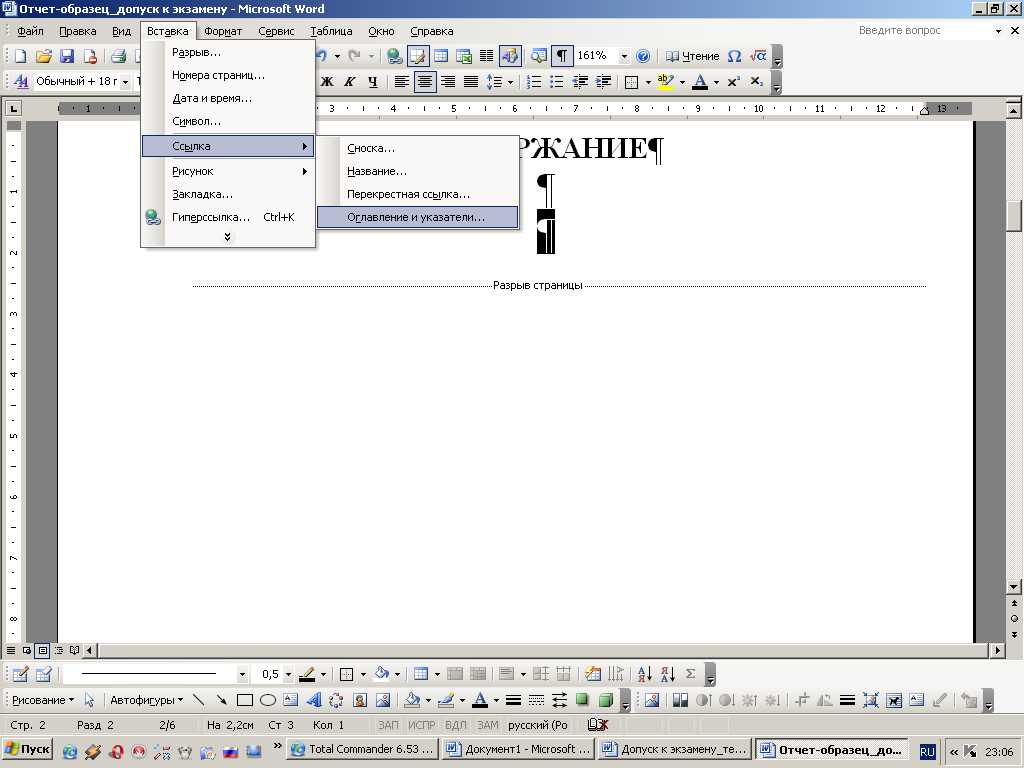This screenshot has width=1024, height=768.
Task: Toggle Align Right paragraph alignment
Action: (448, 82)
